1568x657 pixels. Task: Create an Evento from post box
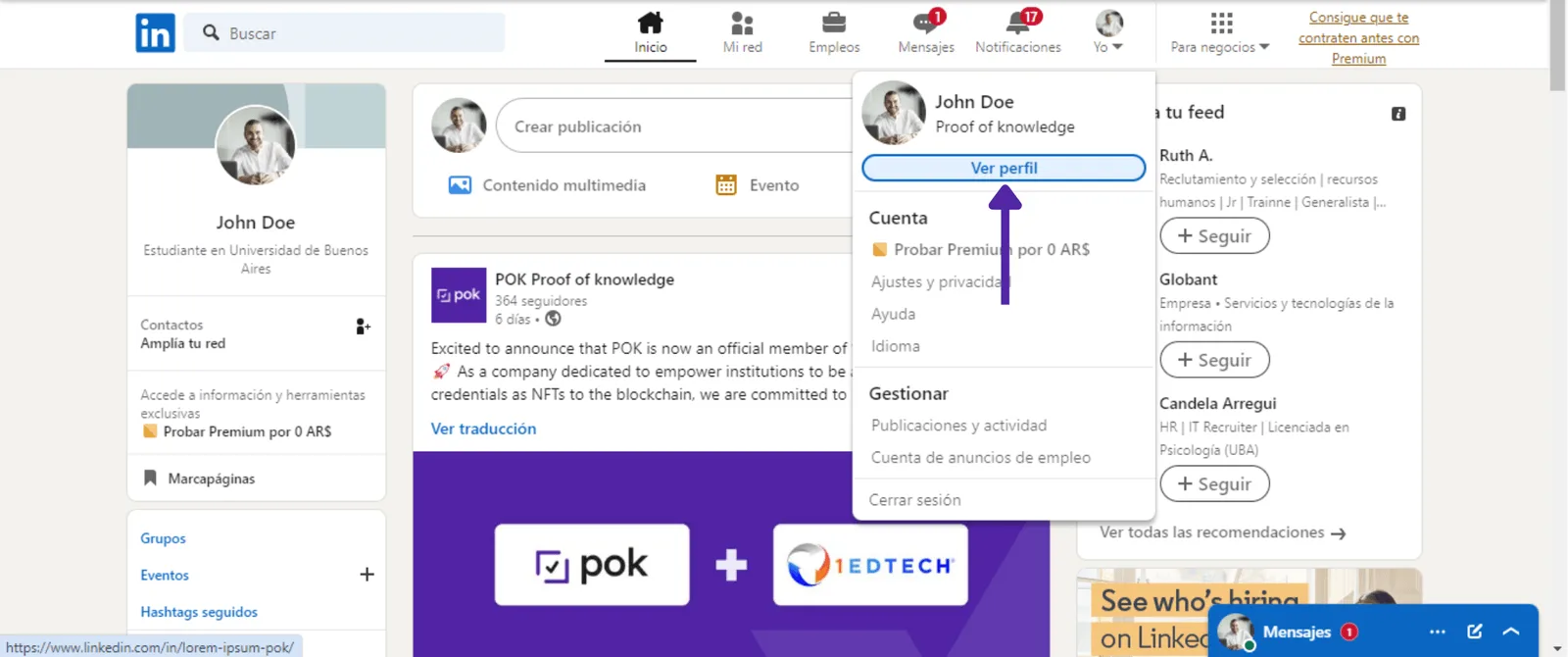757,185
